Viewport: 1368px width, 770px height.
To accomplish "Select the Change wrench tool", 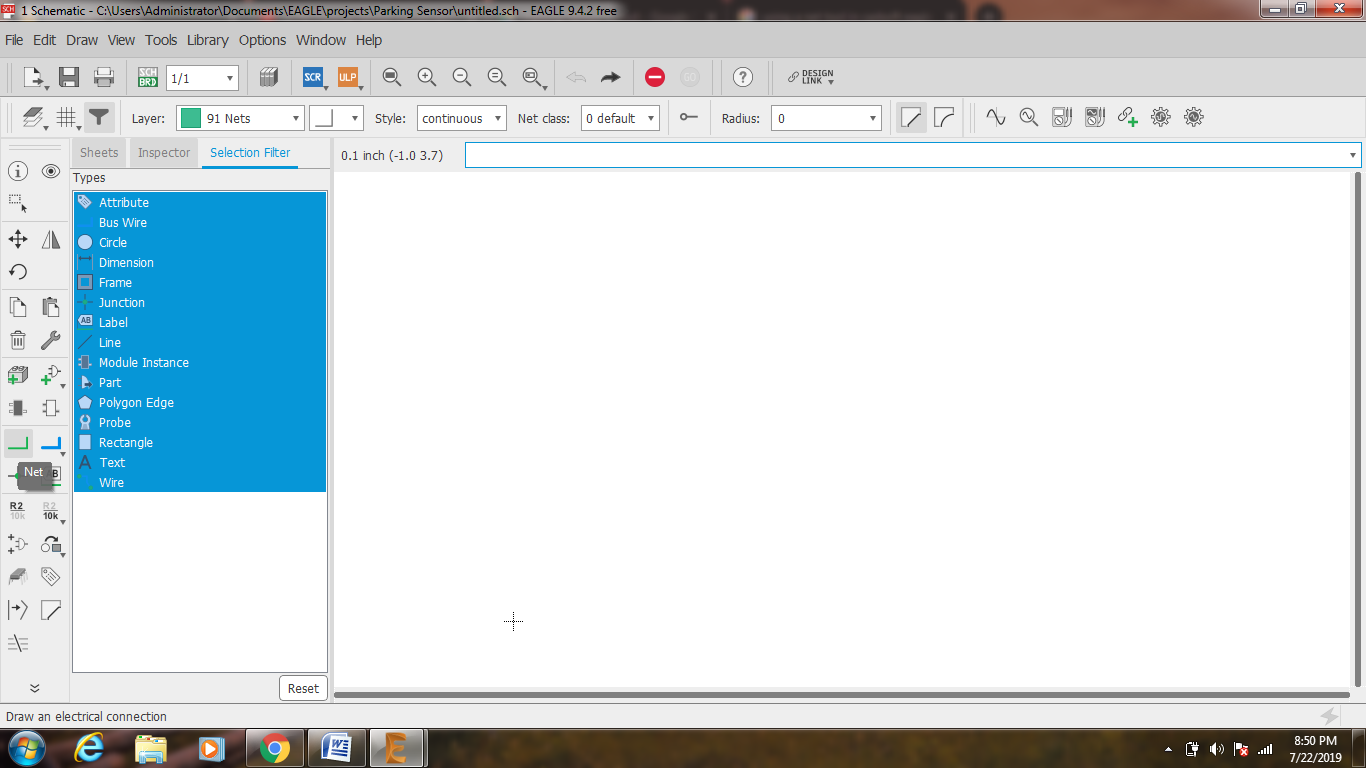I will pos(51,340).
